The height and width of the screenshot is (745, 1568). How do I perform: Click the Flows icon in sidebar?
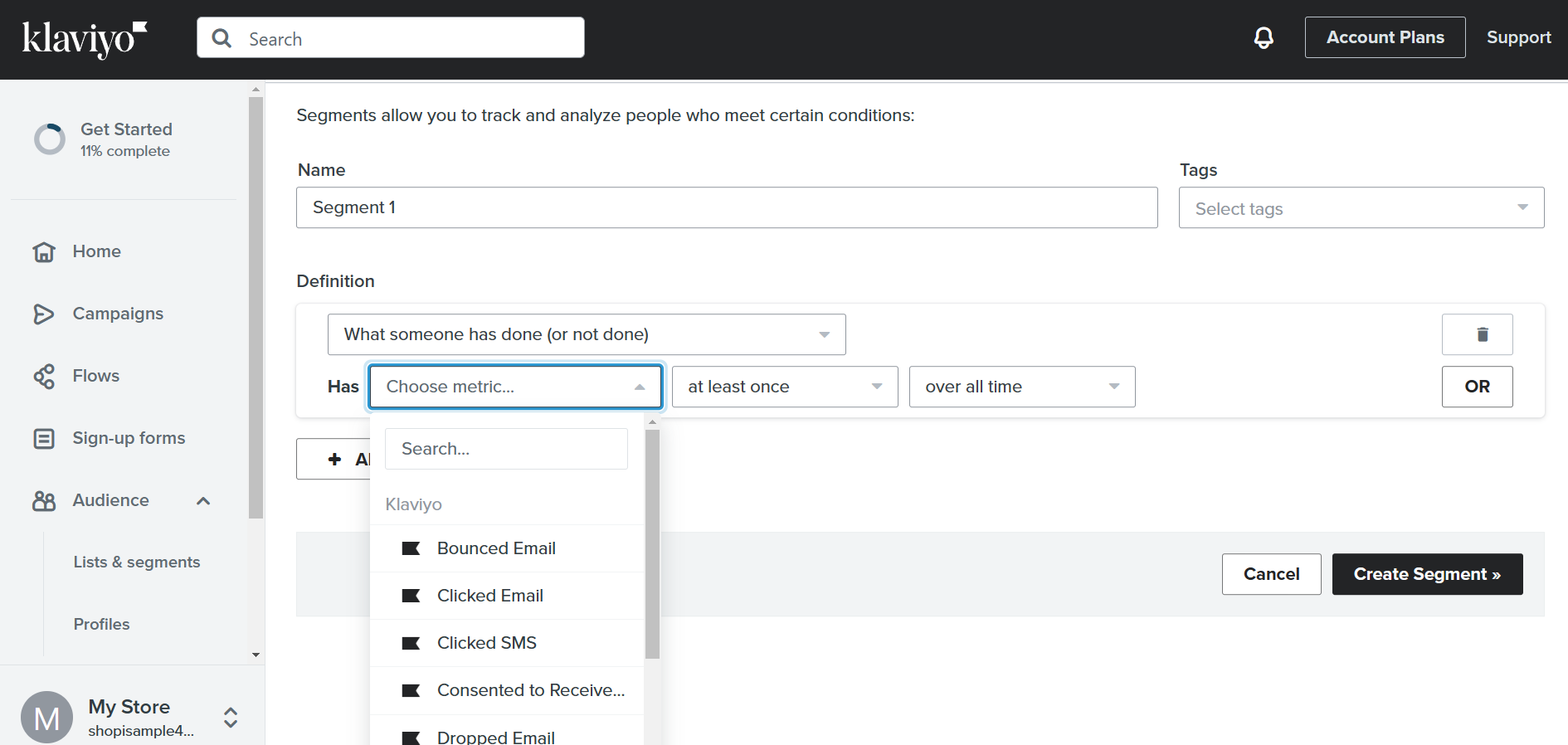click(x=44, y=376)
